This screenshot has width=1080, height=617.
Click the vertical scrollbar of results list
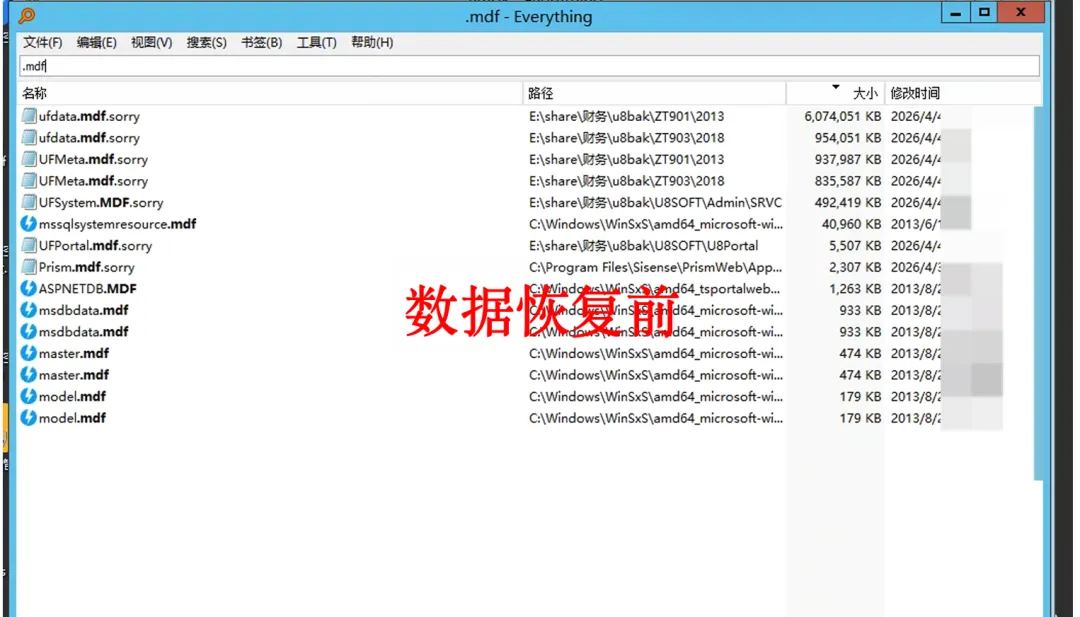pyautogui.click(x=1039, y=293)
